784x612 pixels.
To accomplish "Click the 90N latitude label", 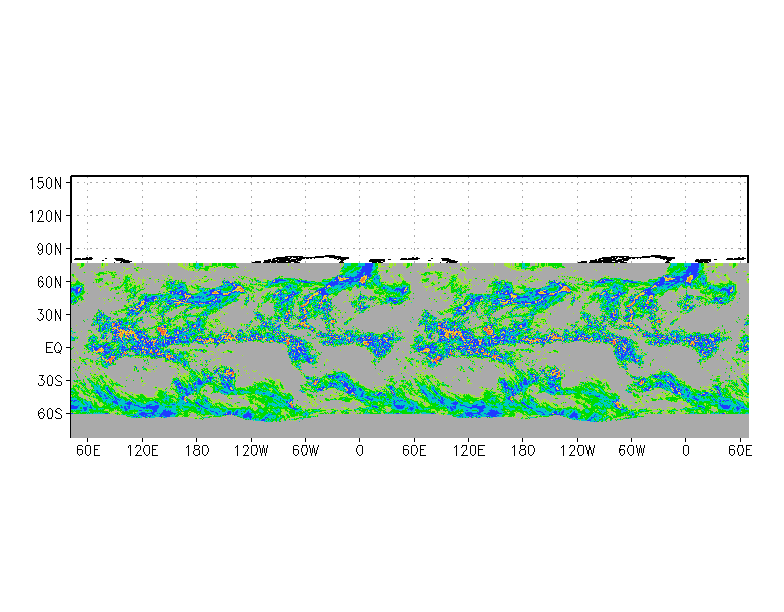I will coord(49,249).
